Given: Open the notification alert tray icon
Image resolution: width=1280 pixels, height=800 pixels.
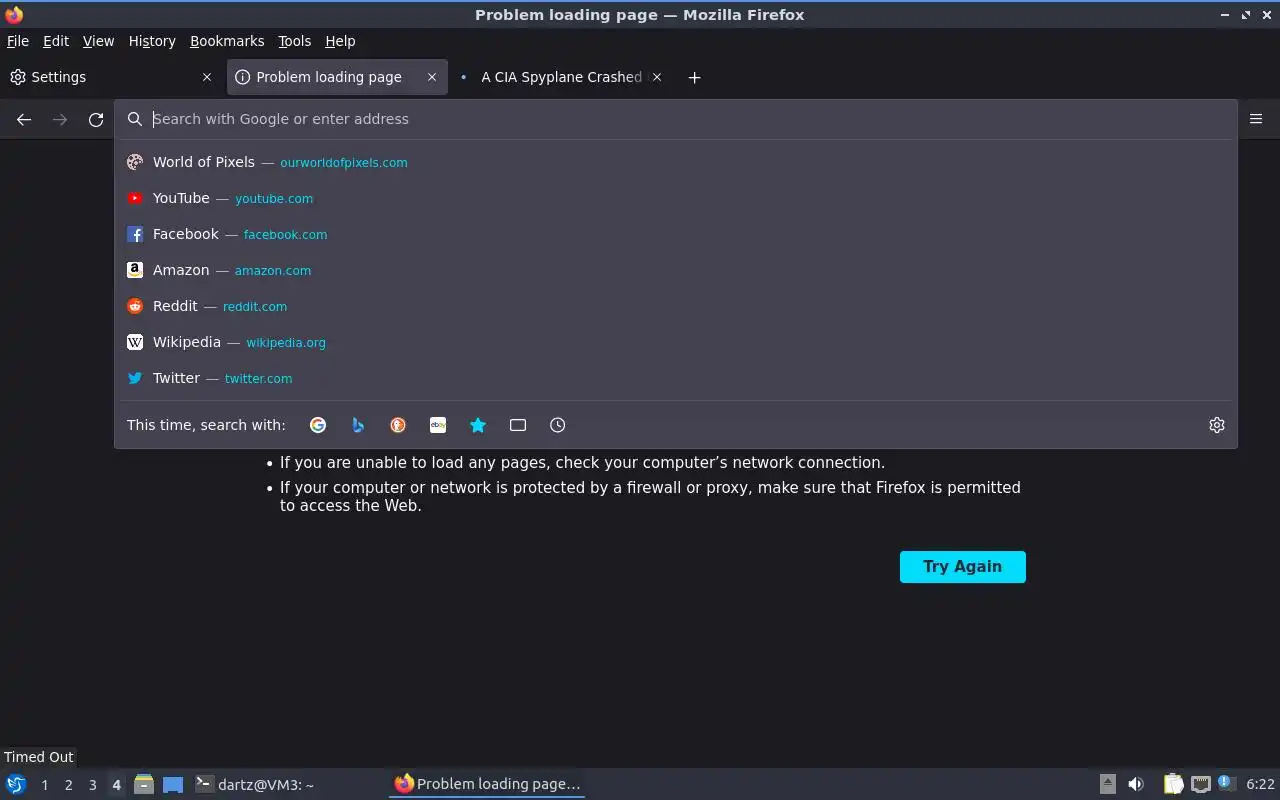Looking at the screenshot, I should click(1227, 784).
